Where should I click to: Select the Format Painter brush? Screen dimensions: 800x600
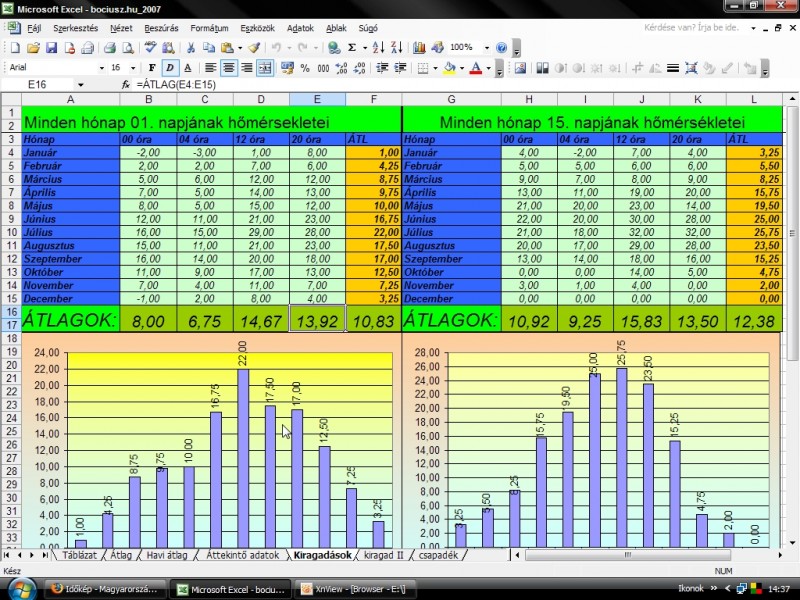[x=254, y=48]
